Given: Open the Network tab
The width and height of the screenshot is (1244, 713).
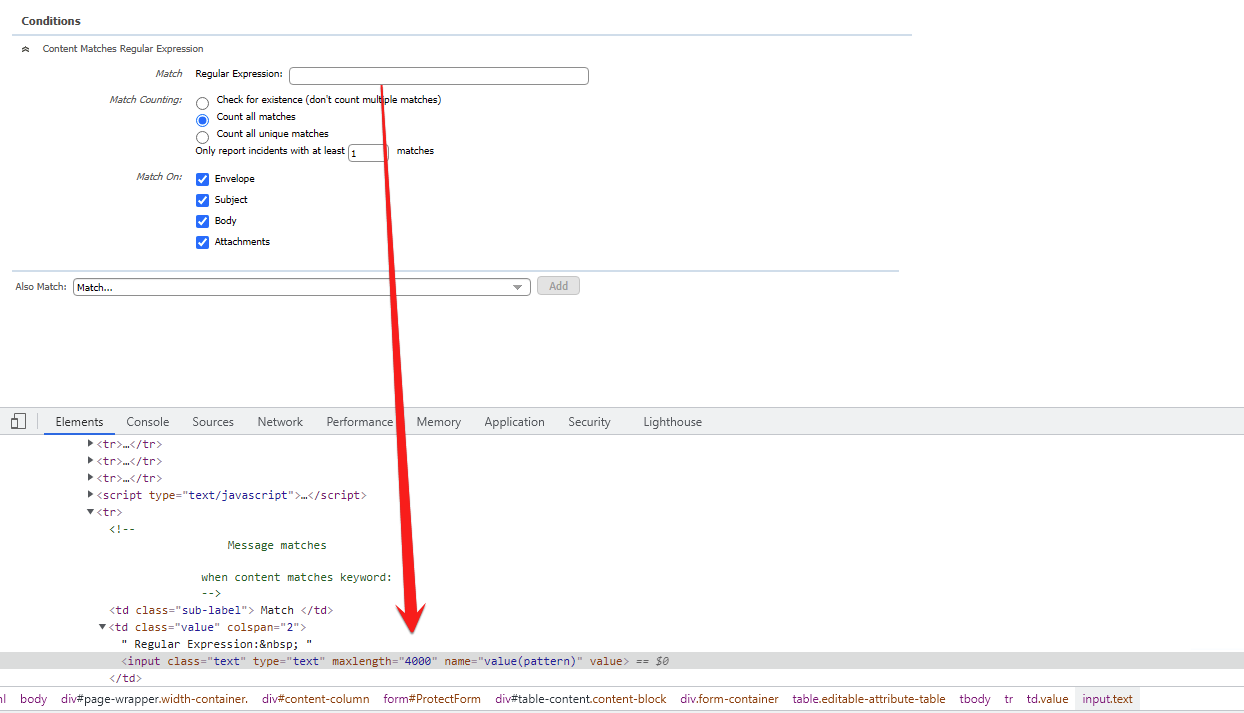Looking at the screenshot, I should click(280, 422).
